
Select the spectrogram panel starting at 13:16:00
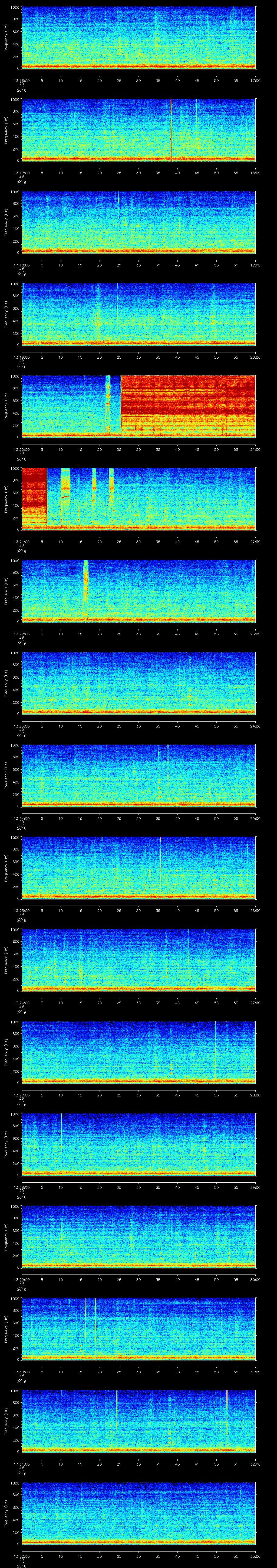[138, 38]
